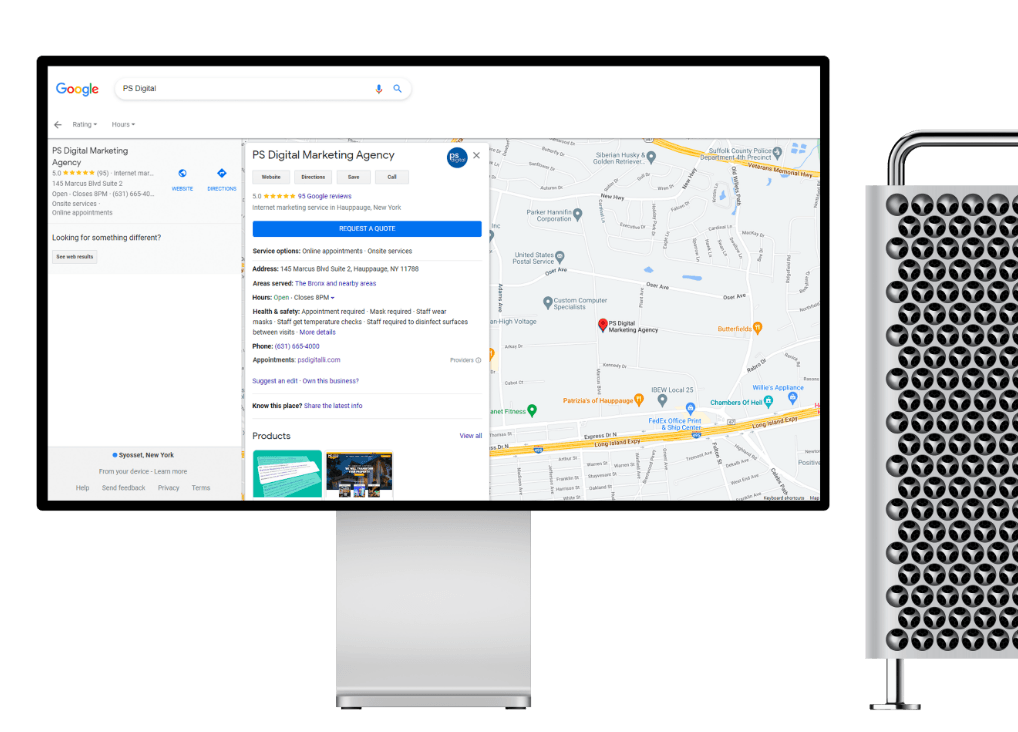Click the magnifying glass search icon
1018x732 pixels.
pyautogui.click(x=397, y=89)
